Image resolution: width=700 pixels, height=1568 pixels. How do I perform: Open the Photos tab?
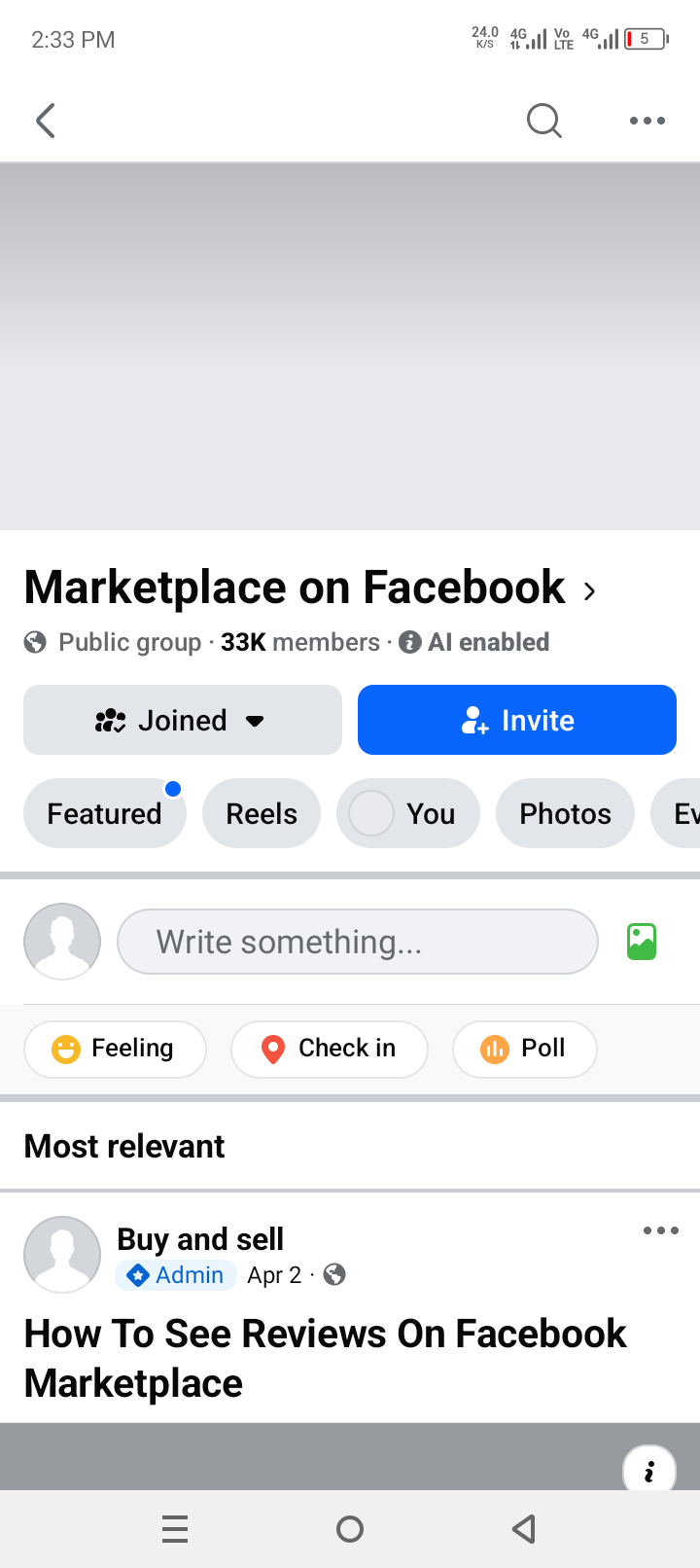[565, 813]
